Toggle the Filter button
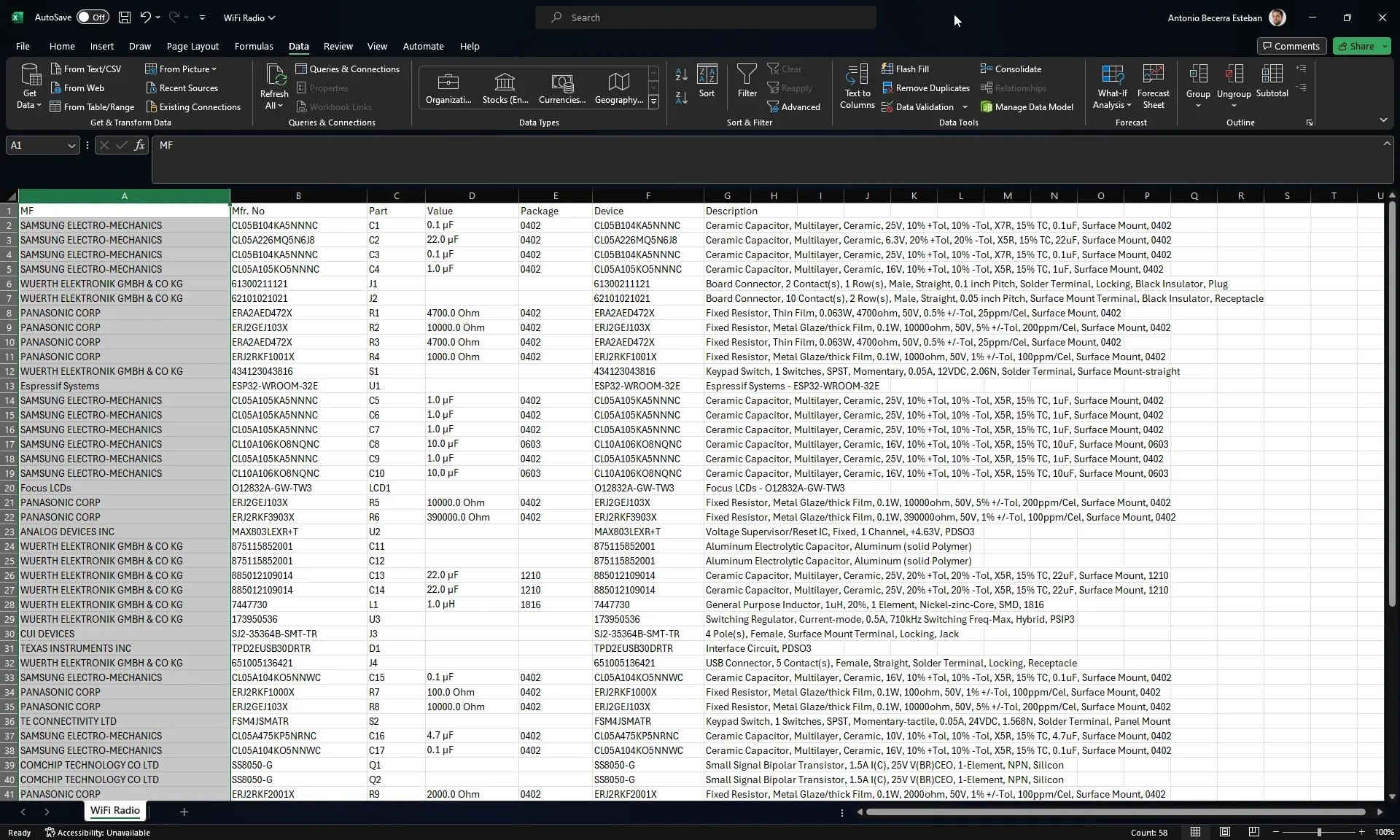 click(747, 81)
